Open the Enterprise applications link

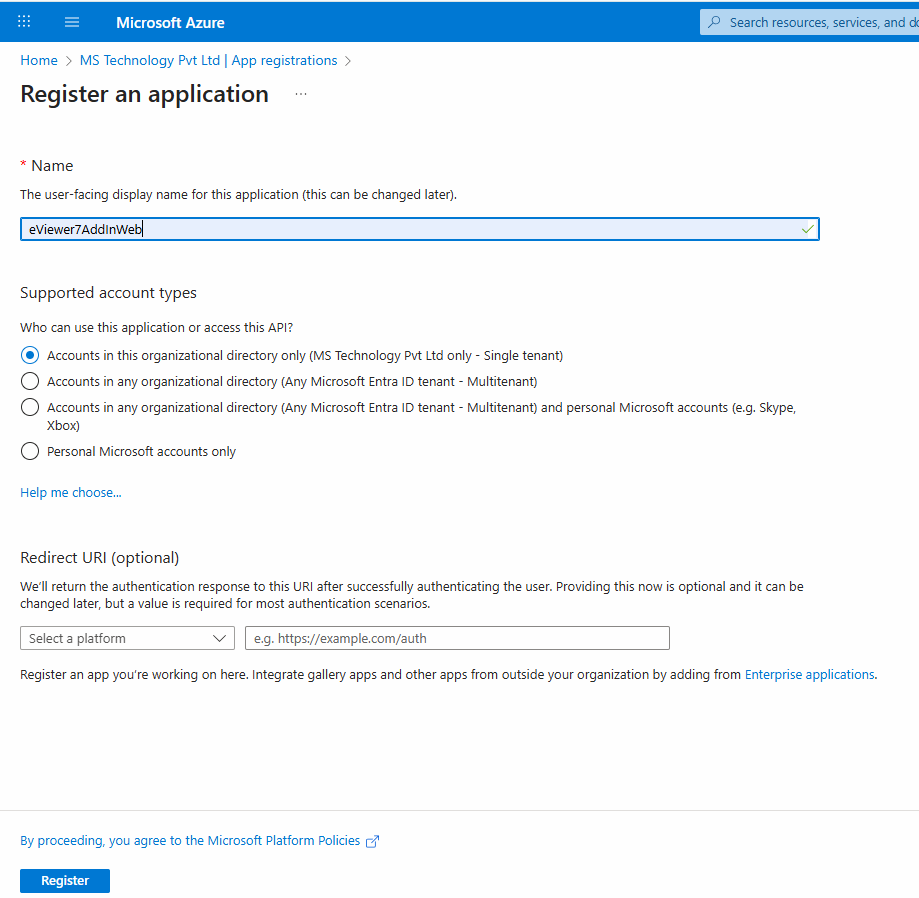click(x=809, y=674)
